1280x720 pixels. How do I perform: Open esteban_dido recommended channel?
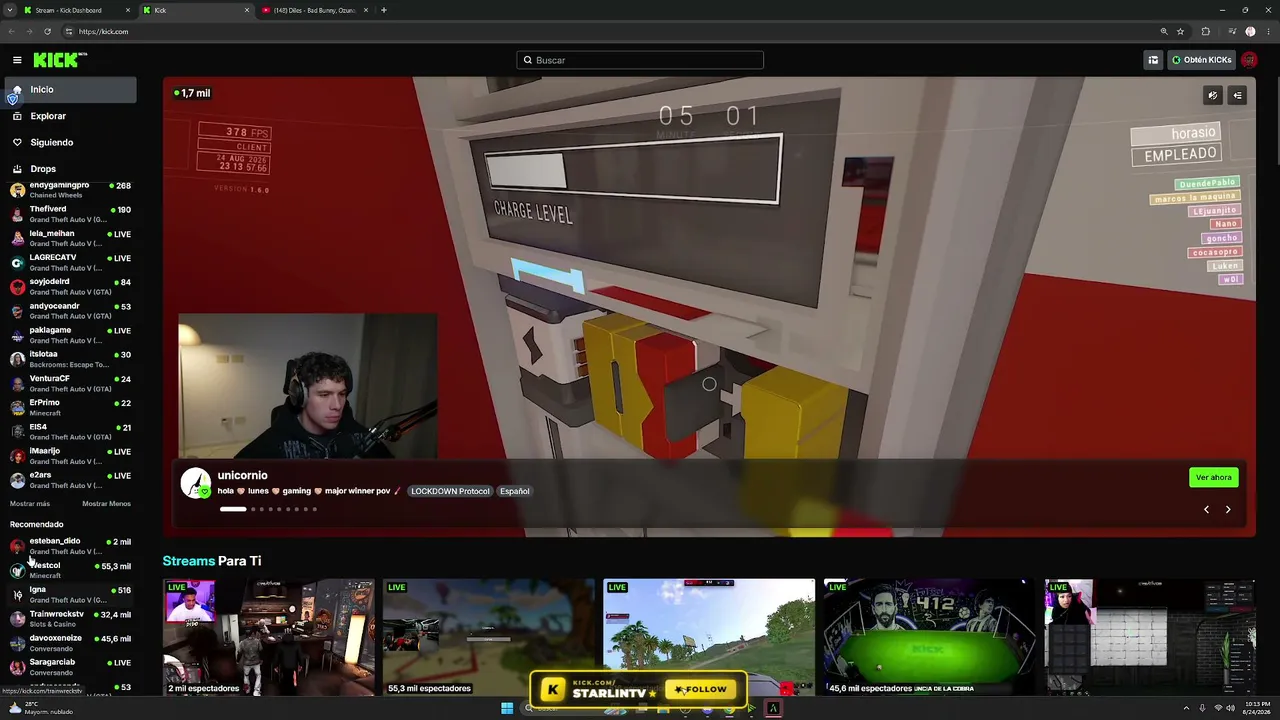coord(70,546)
